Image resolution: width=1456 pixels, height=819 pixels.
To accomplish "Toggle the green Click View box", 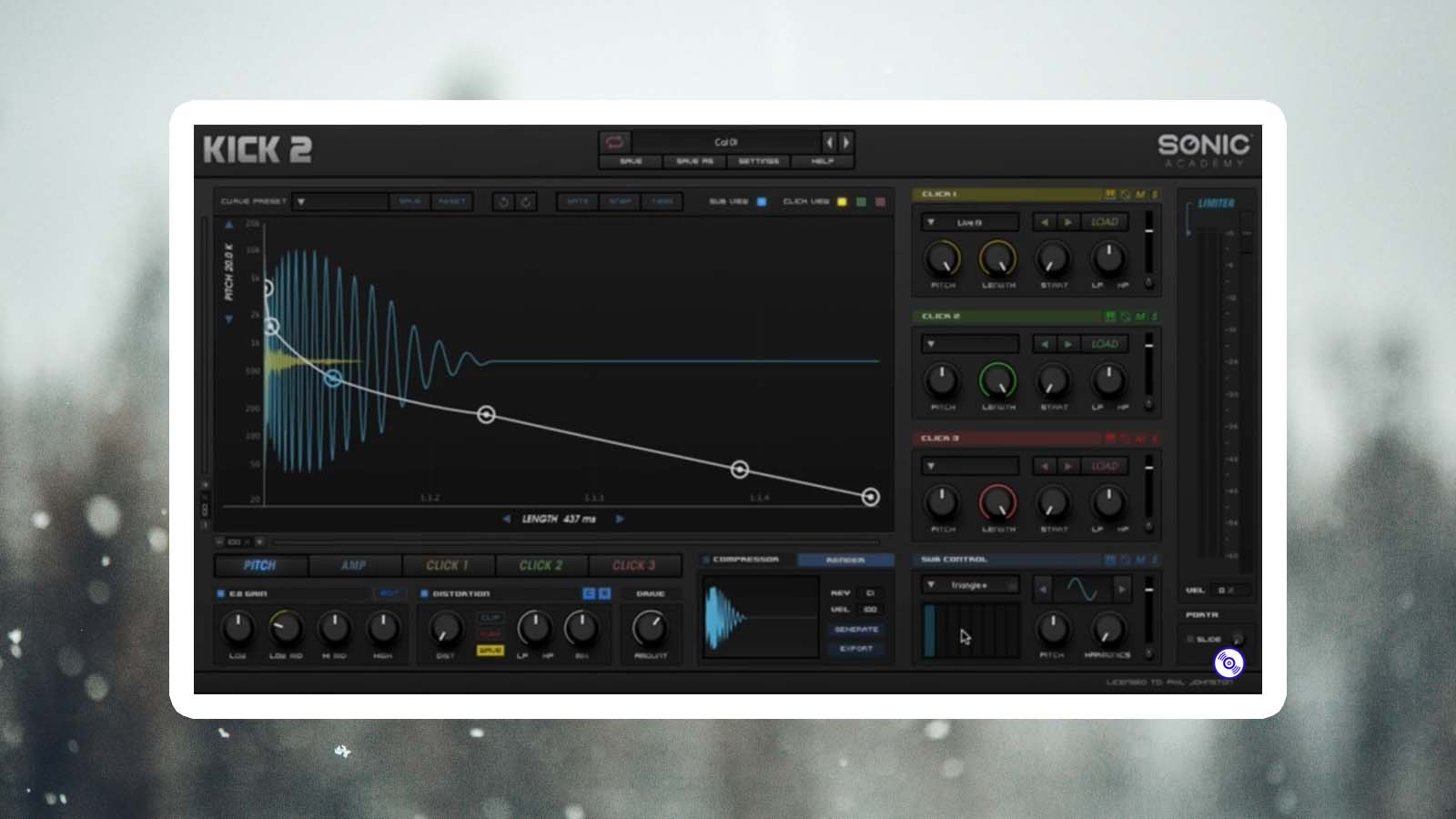I will point(861,201).
